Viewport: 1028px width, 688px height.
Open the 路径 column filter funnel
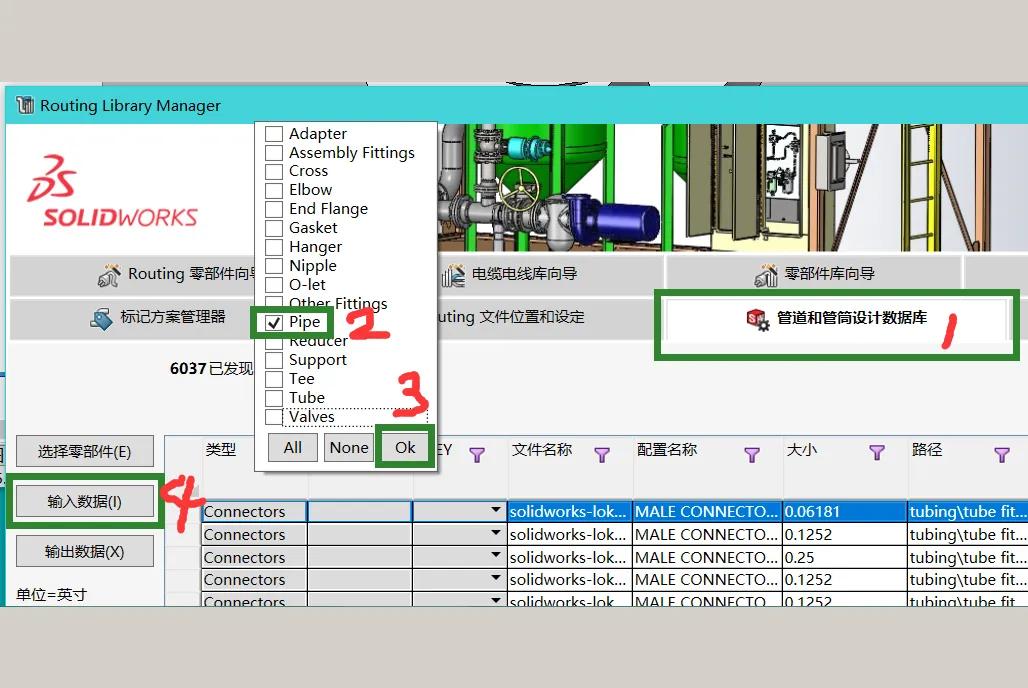[1002, 455]
